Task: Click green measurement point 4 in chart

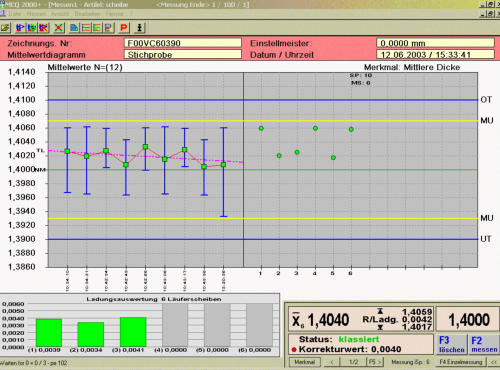Action: 315,128
